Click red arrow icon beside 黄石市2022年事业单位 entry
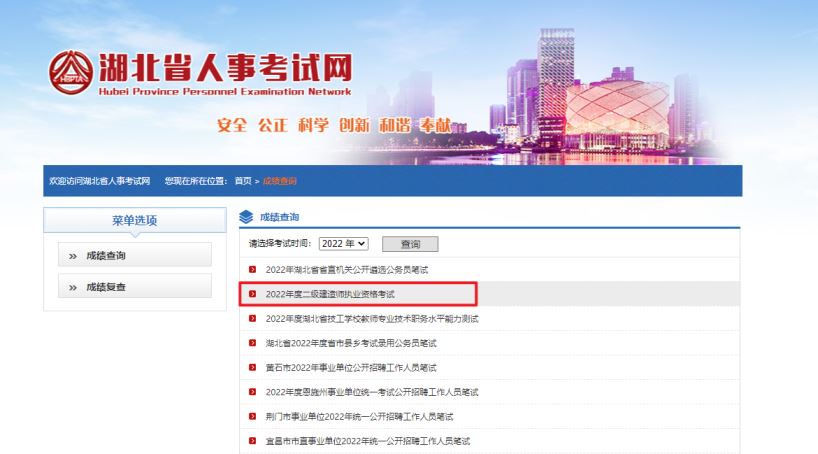818x454 pixels. [252, 367]
